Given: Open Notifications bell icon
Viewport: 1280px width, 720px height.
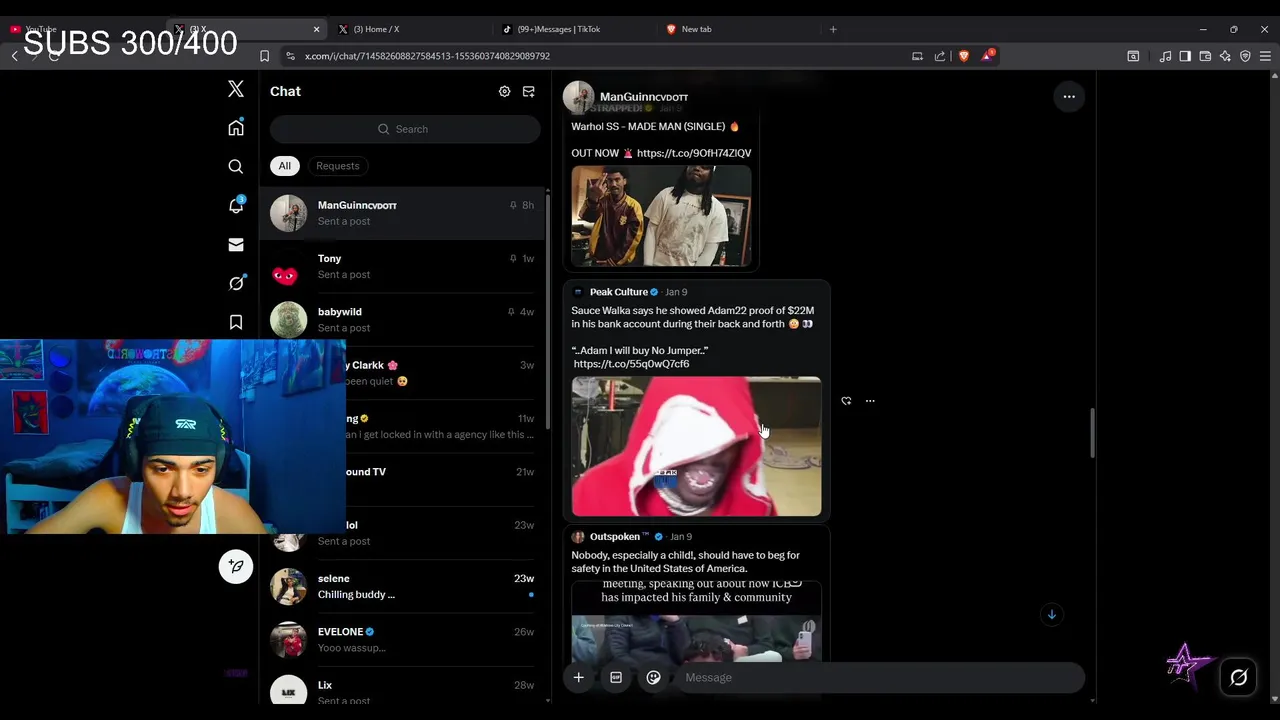Looking at the screenshot, I should click(236, 205).
